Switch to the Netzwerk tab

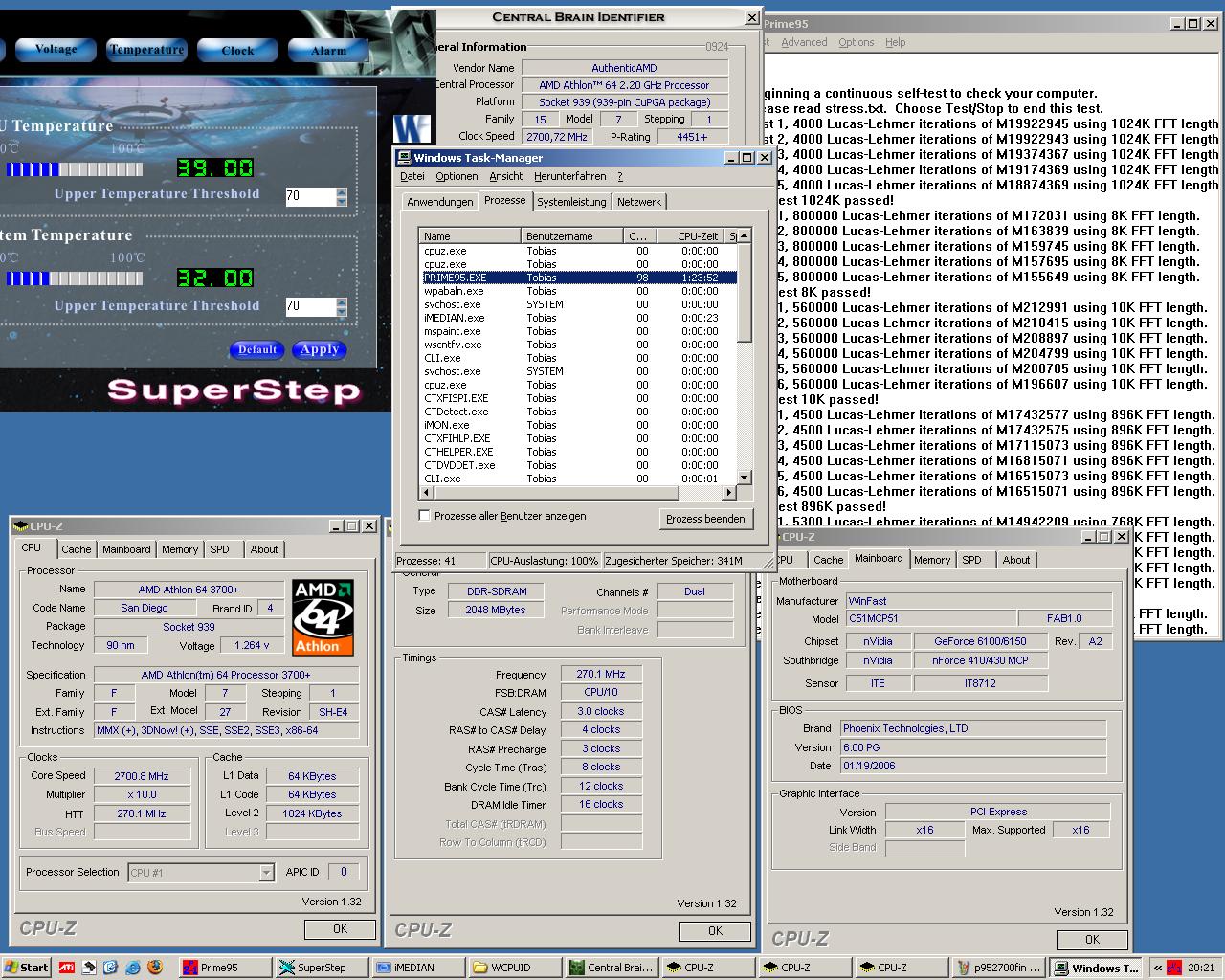tap(638, 202)
